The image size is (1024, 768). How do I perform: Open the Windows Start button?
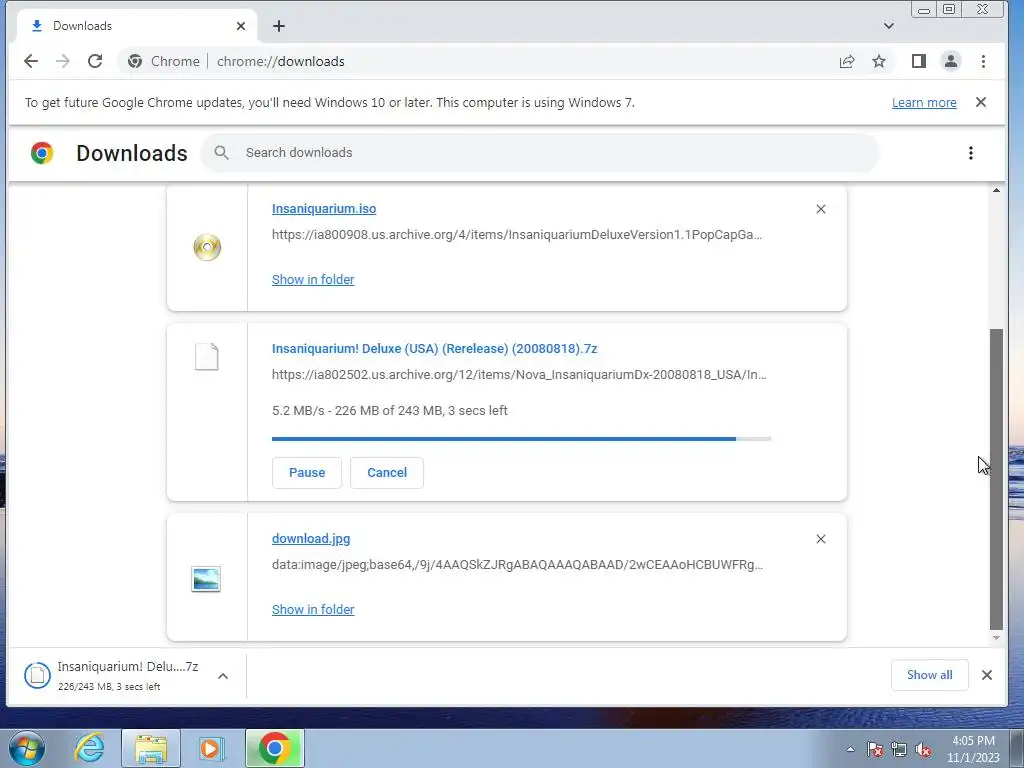[x=27, y=748]
